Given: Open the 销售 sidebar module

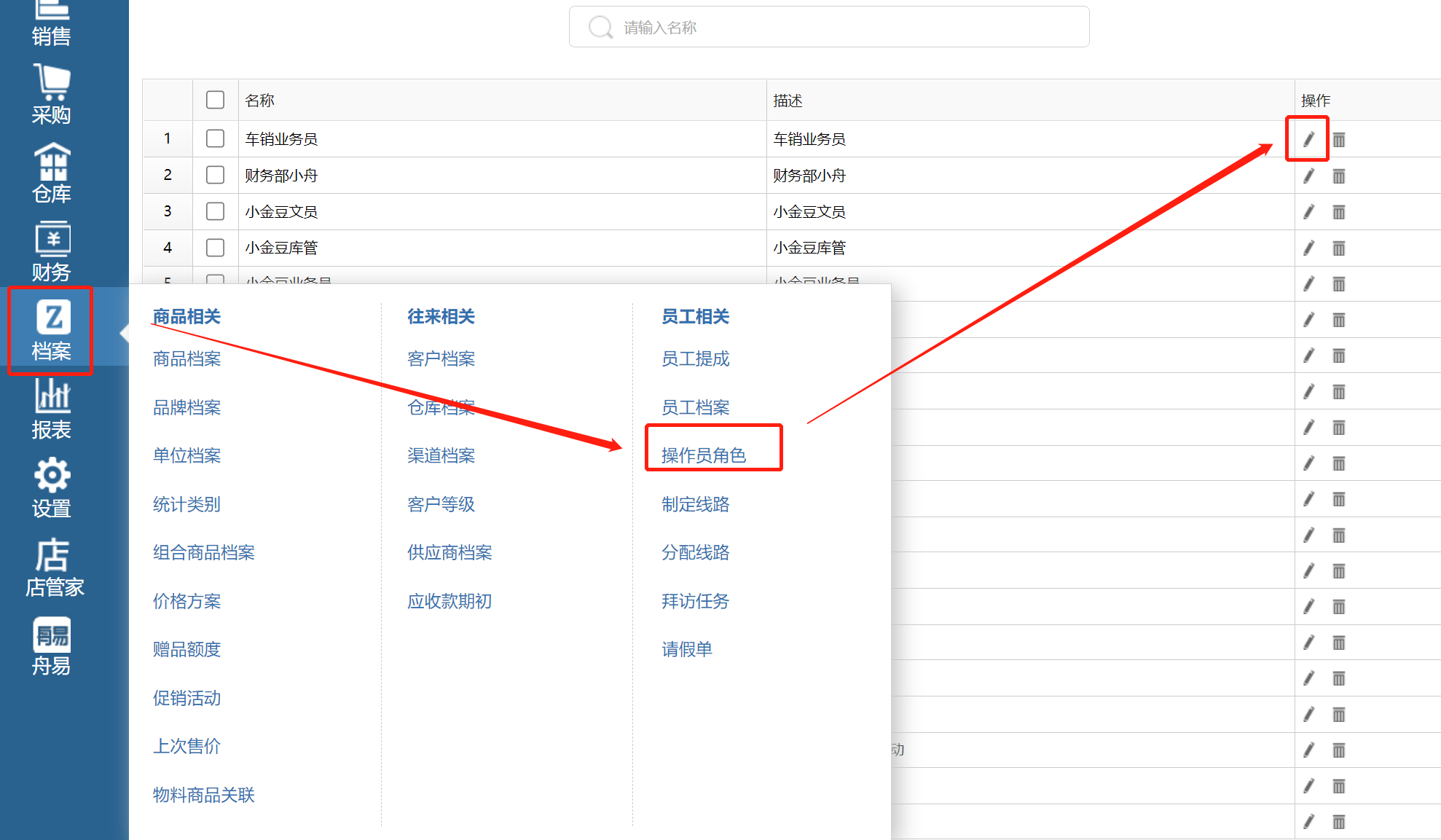Looking at the screenshot, I should [x=51, y=23].
